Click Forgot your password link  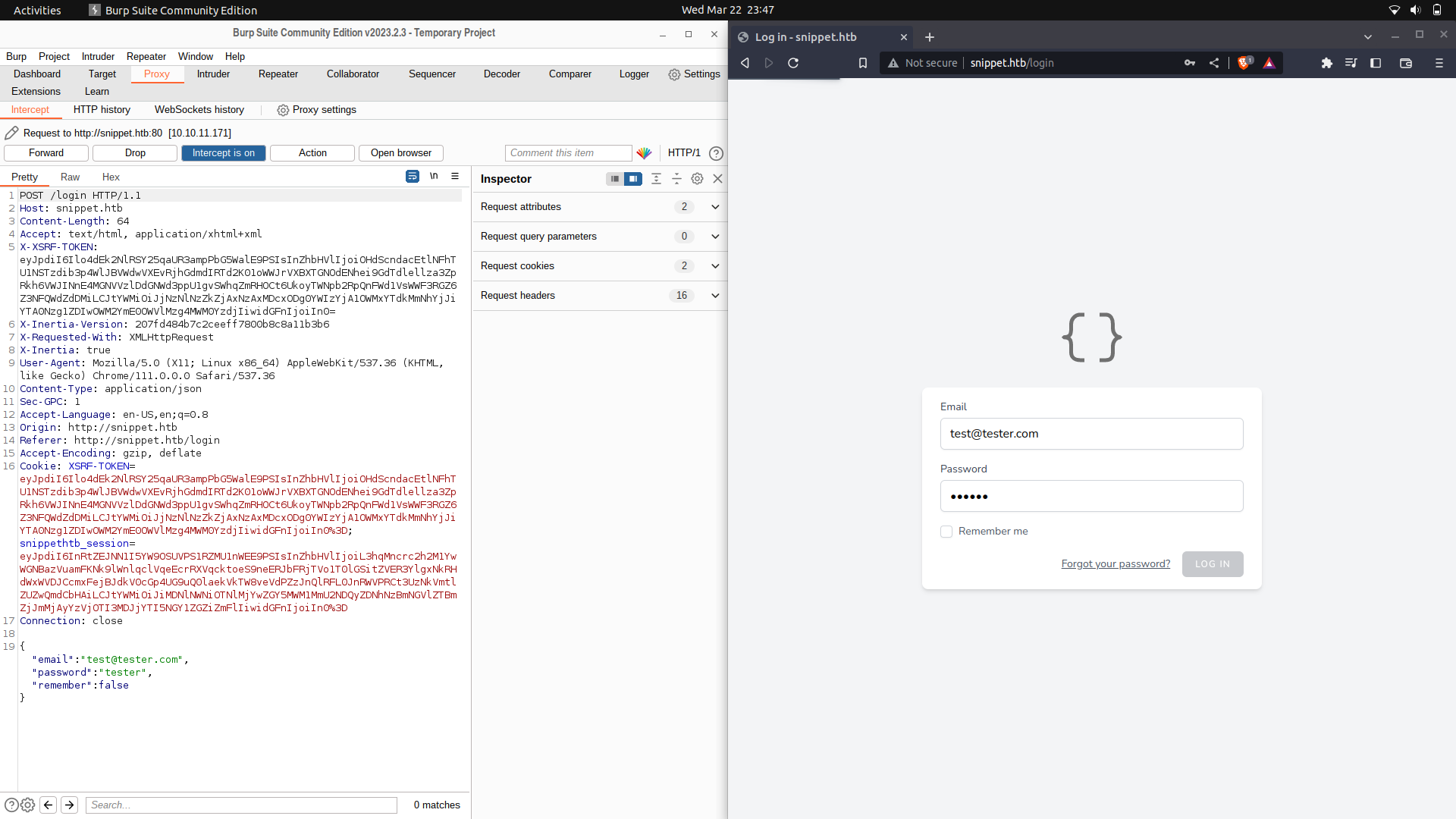[1116, 564]
